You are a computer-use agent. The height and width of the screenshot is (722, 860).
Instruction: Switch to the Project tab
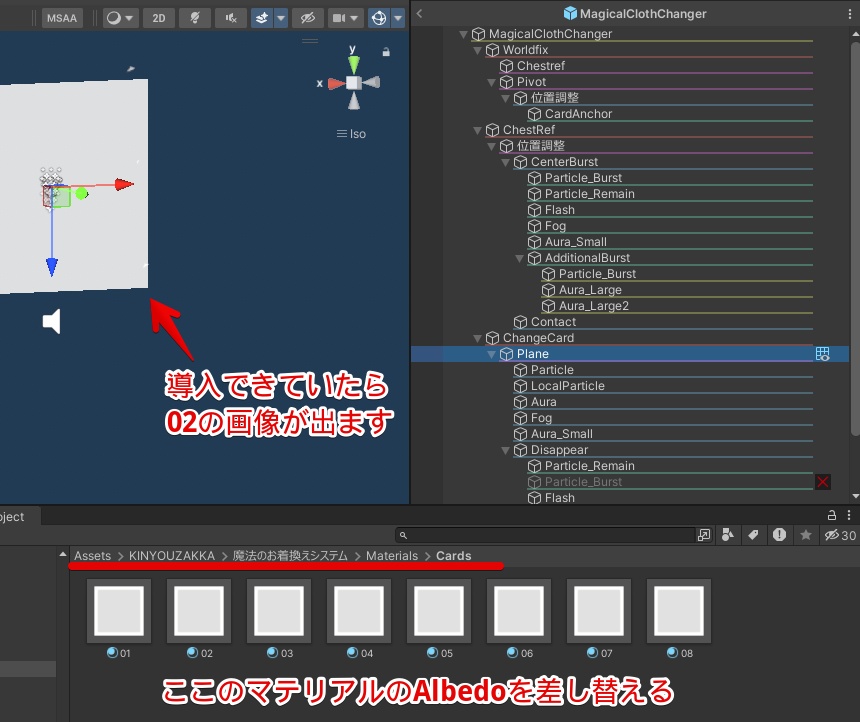(12, 517)
